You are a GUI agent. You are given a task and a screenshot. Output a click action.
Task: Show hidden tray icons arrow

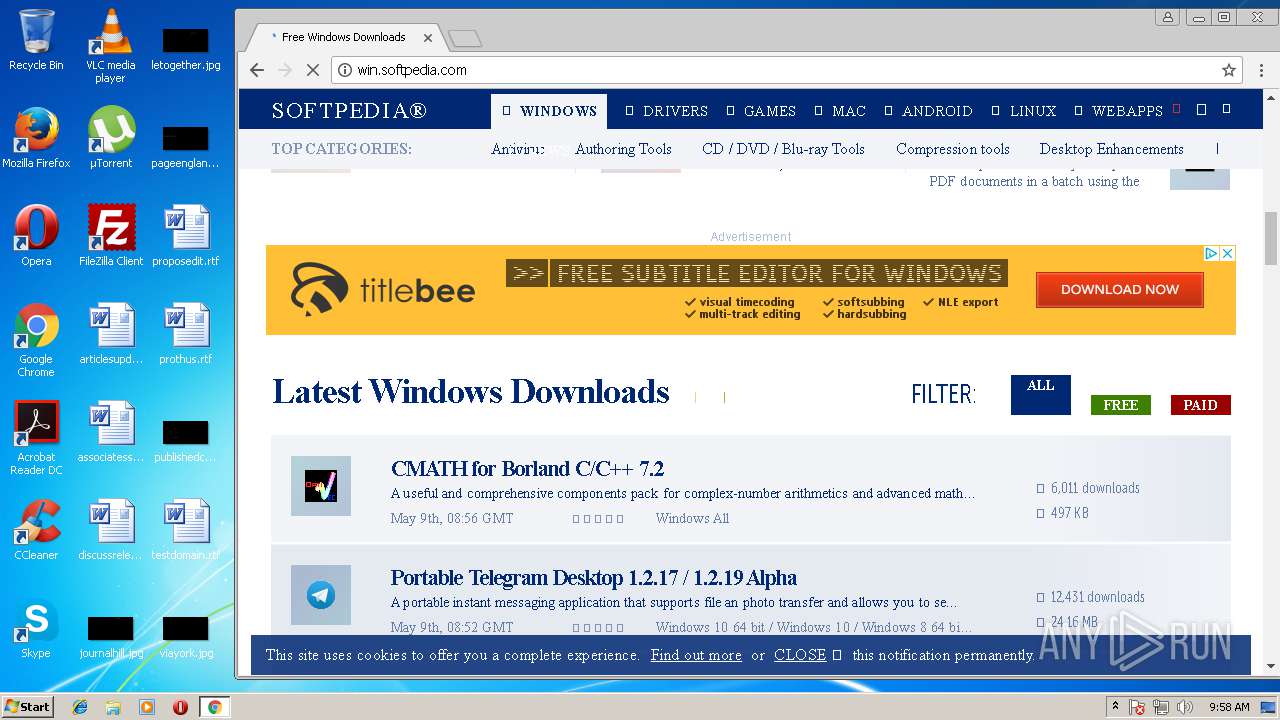1115,707
